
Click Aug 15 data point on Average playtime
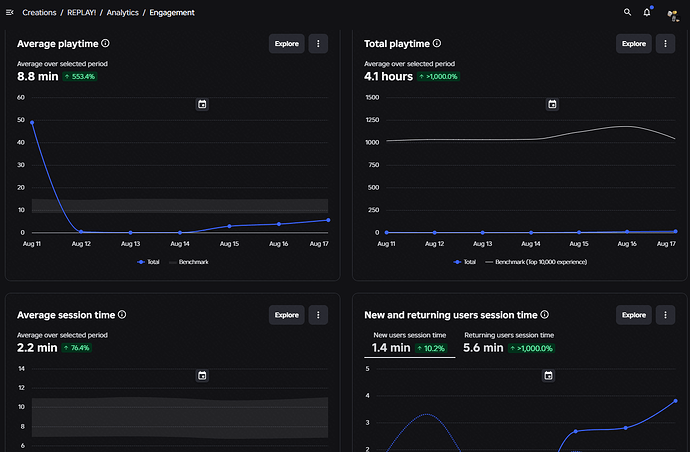click(x=229, y=226)
